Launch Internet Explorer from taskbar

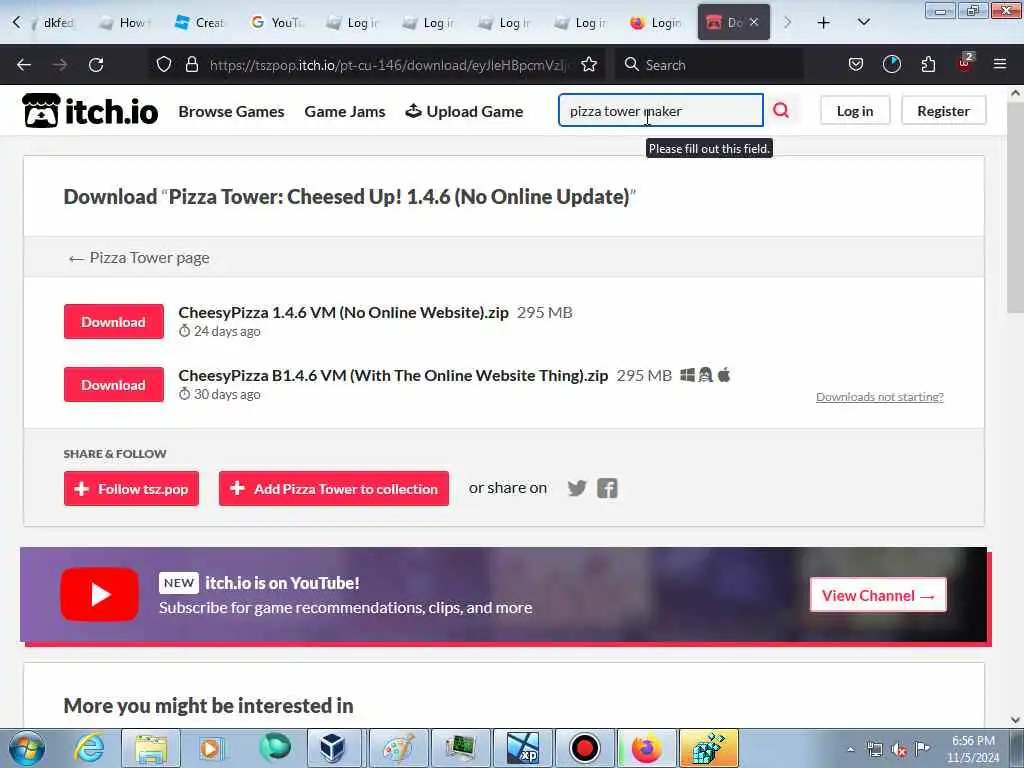[x=88, y=748]
